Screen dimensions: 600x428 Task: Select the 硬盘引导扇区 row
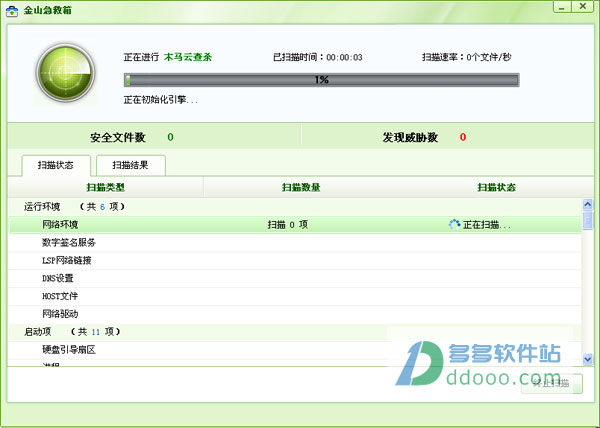coord(295,350)
